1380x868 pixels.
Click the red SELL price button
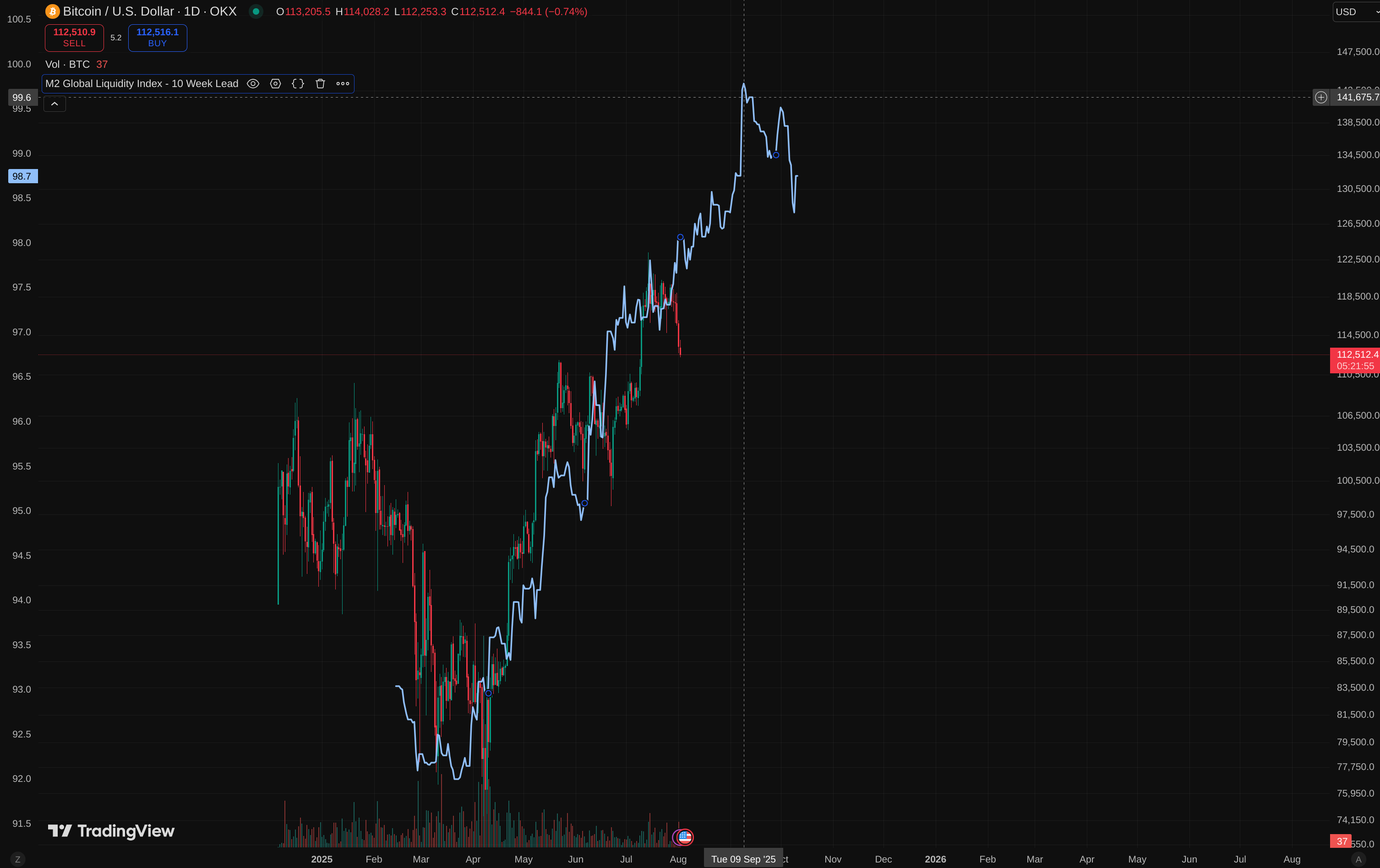click(x=74, y=38)
